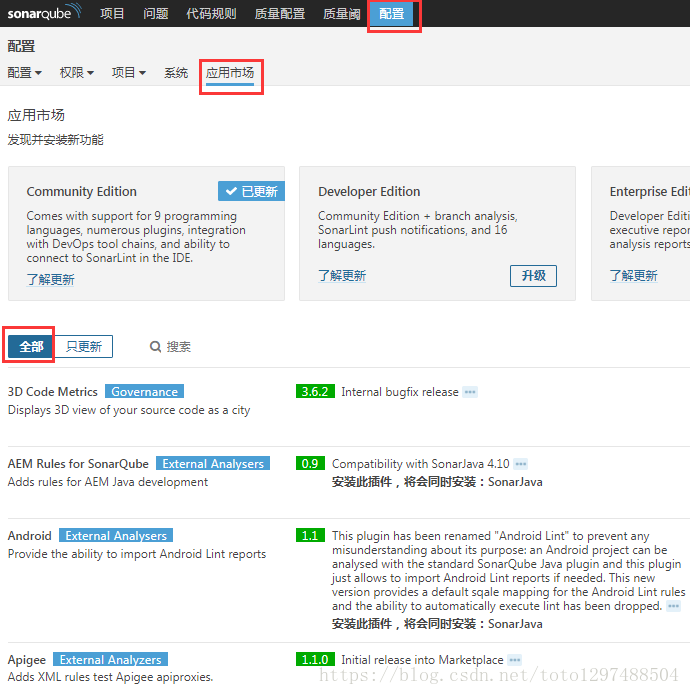Viewport: 690px width, 695px height.
Task: Expand the 配置 submenu dropdown
Action: click(x=24, y=72)
